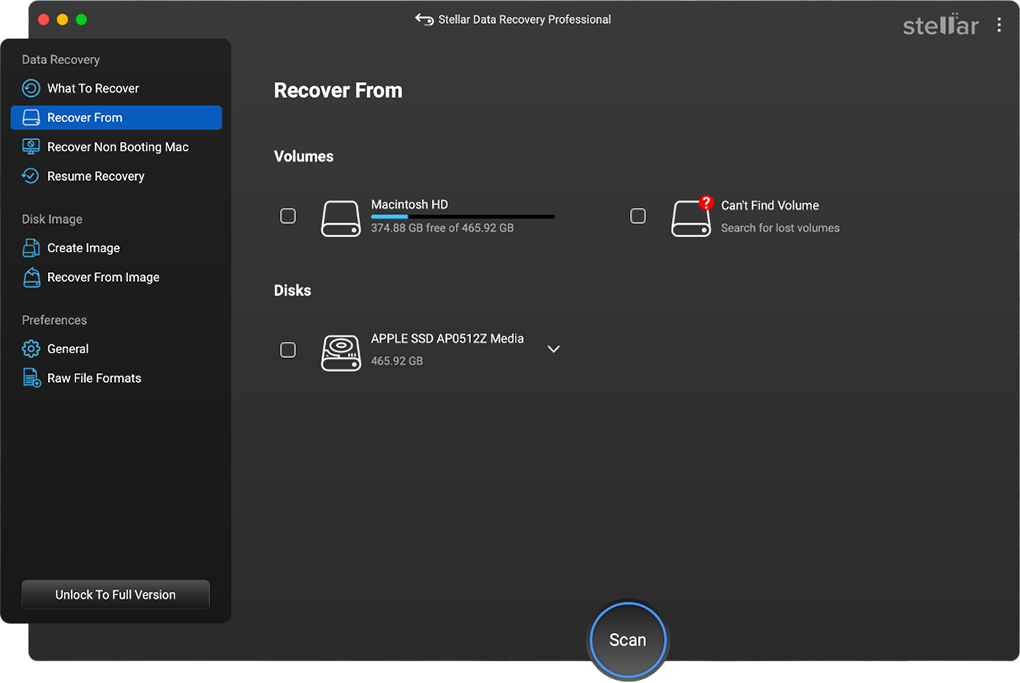1020x683 pixels.
Task: Select Recover From in the sidebar
Action: point(116,118)
